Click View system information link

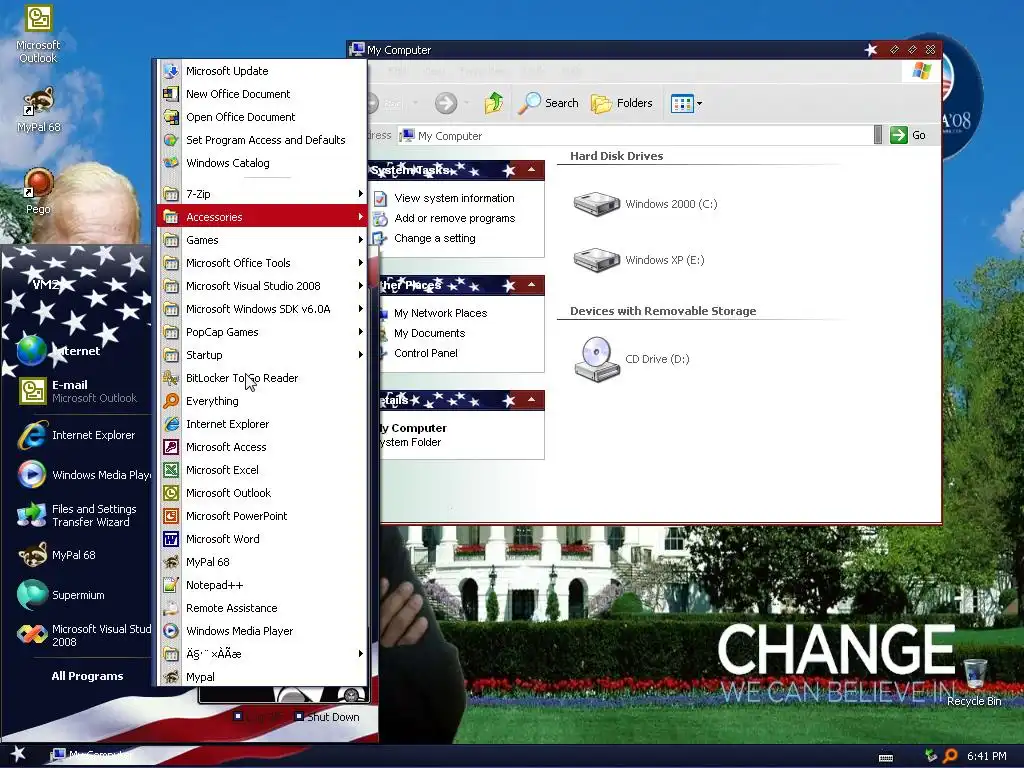pos(454,198)
